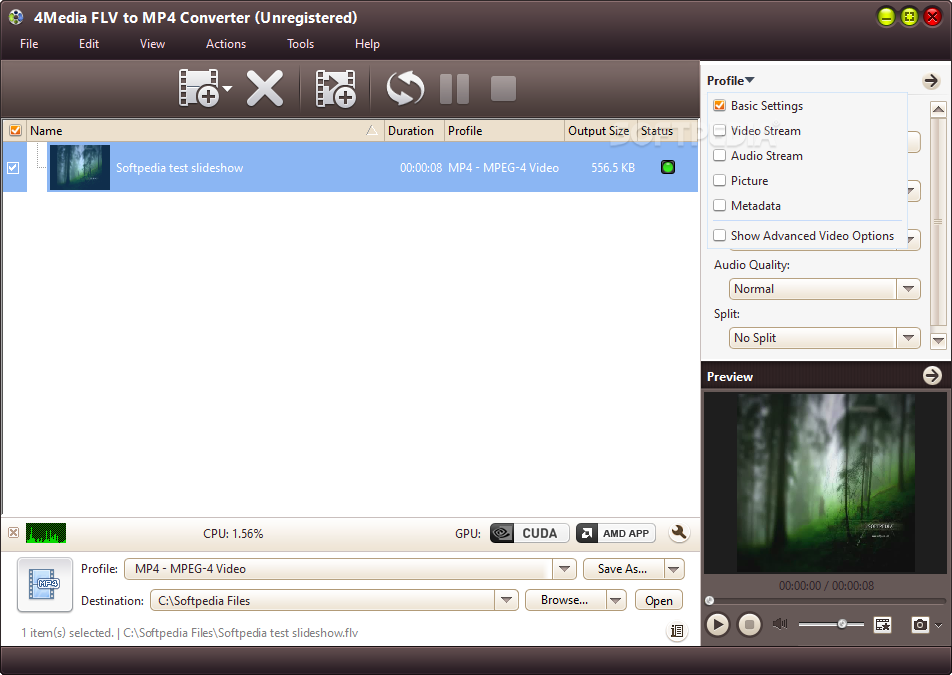Click the application logo in title bar
This screenshot has height=675, width=952.
pyautogui.click(x=16, y=17)
